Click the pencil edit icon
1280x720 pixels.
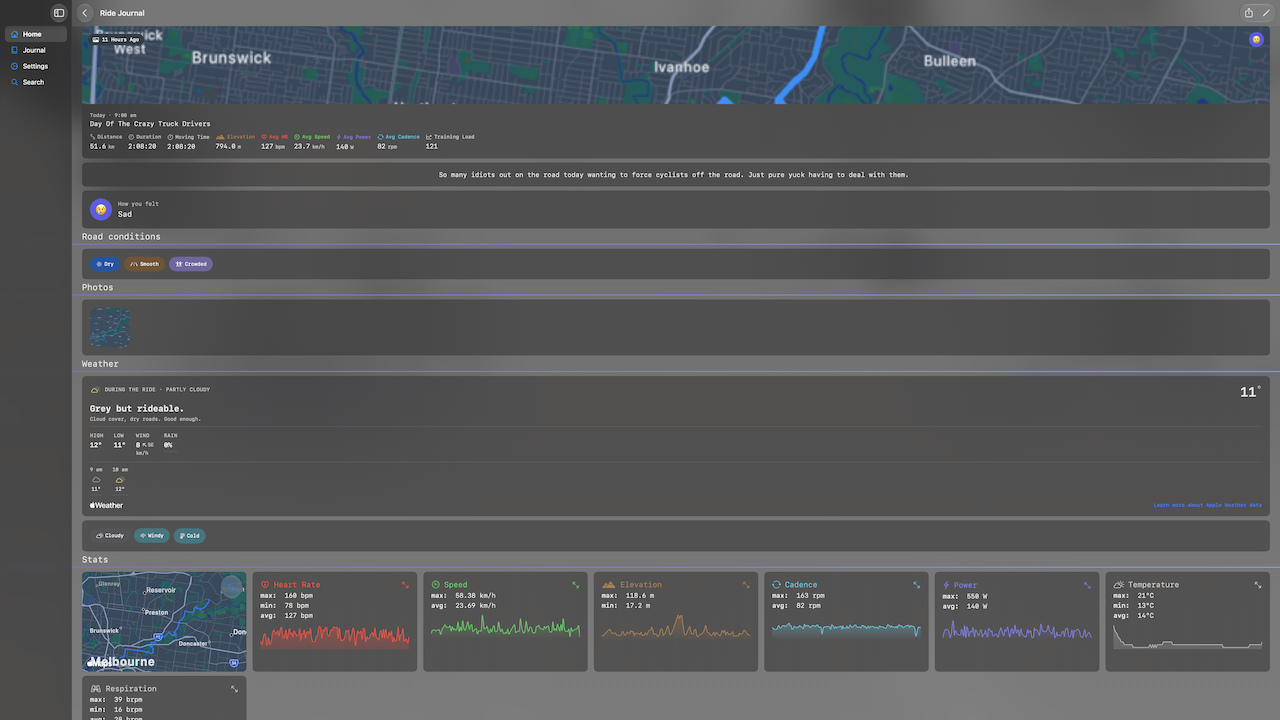coord(1266,13)
